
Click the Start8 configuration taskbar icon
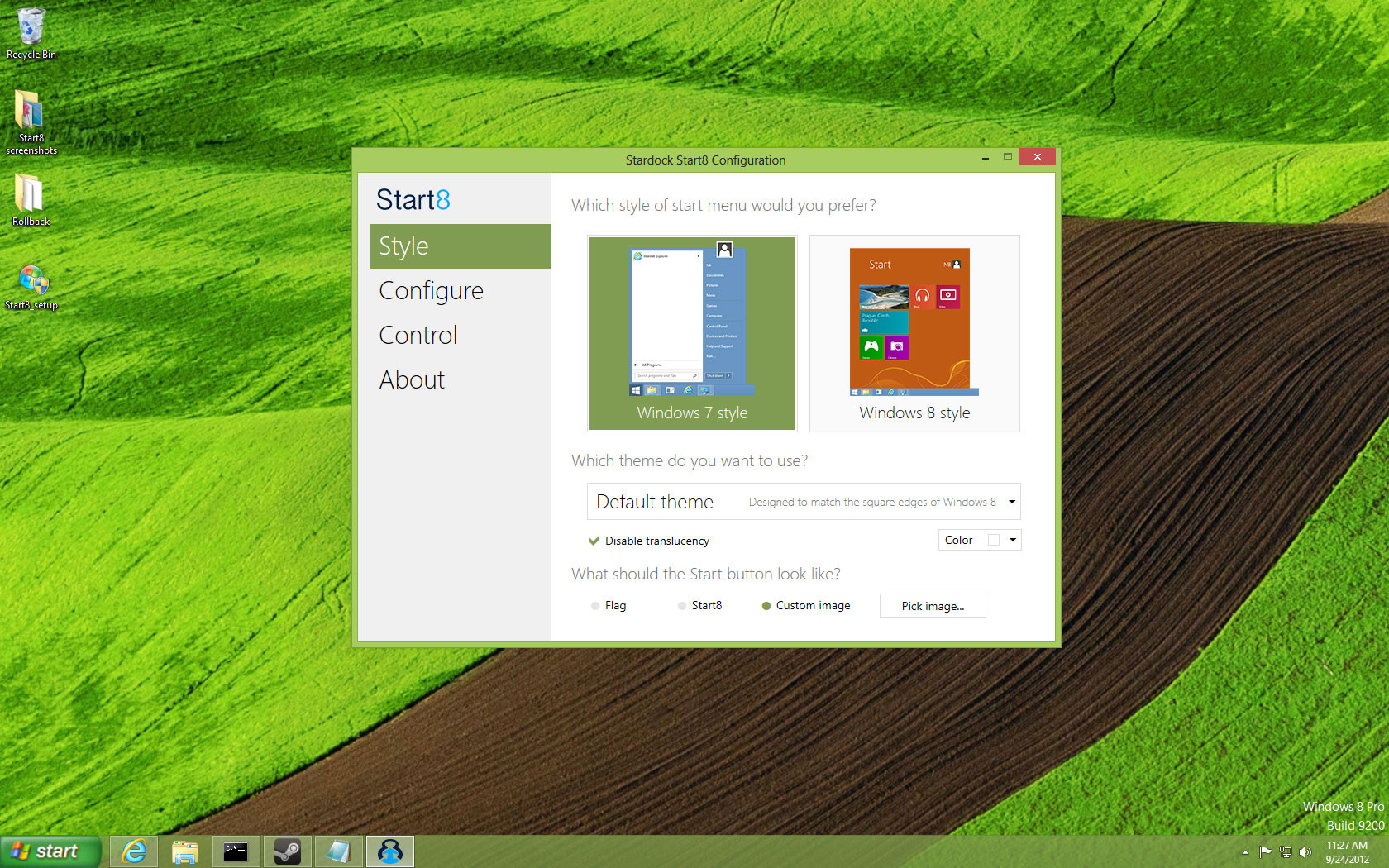[390, 851]
